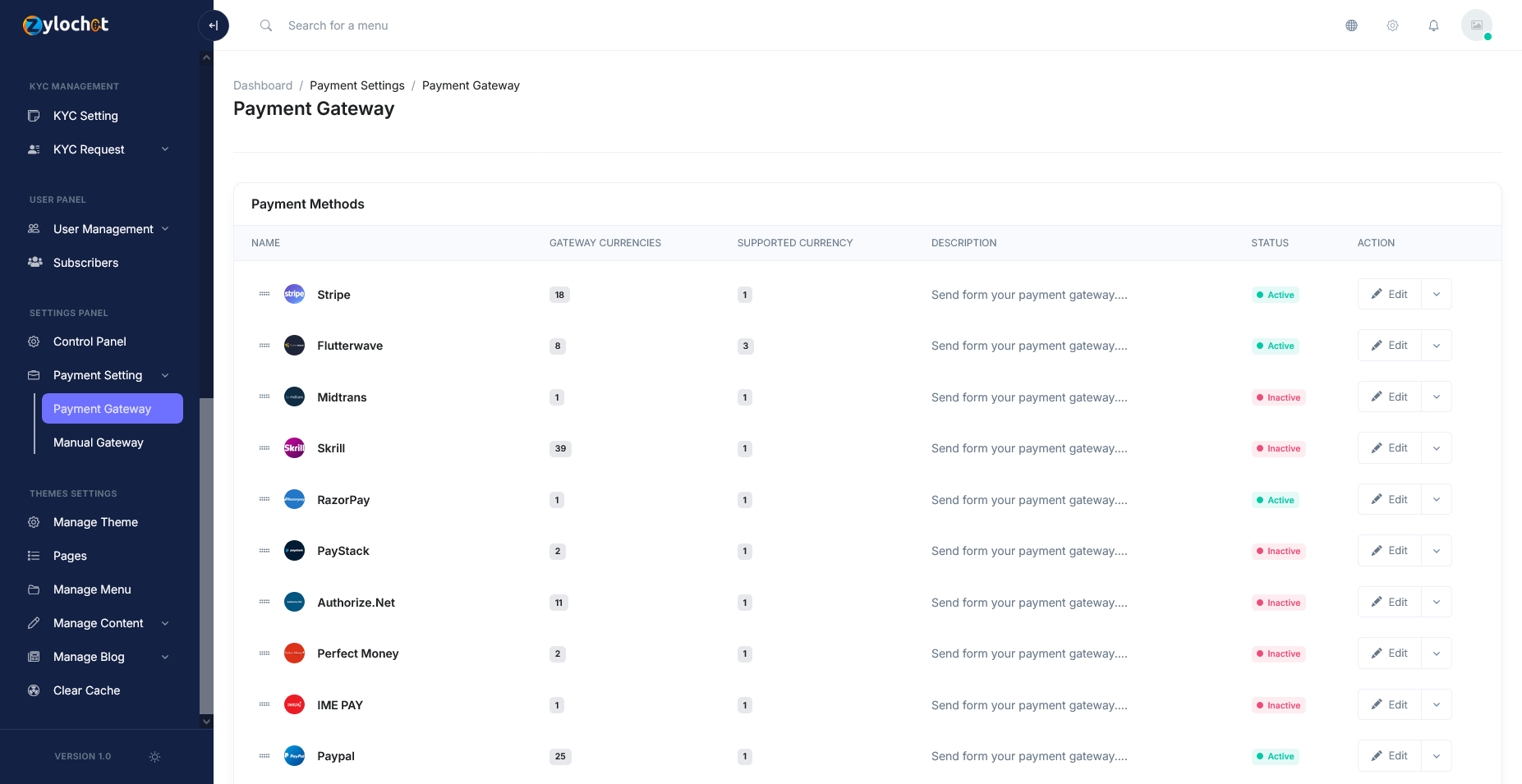This screenshot has width=1522, height=784.
Task: Click the Payment Settings breadcrumb
Action: pos(357,85)
